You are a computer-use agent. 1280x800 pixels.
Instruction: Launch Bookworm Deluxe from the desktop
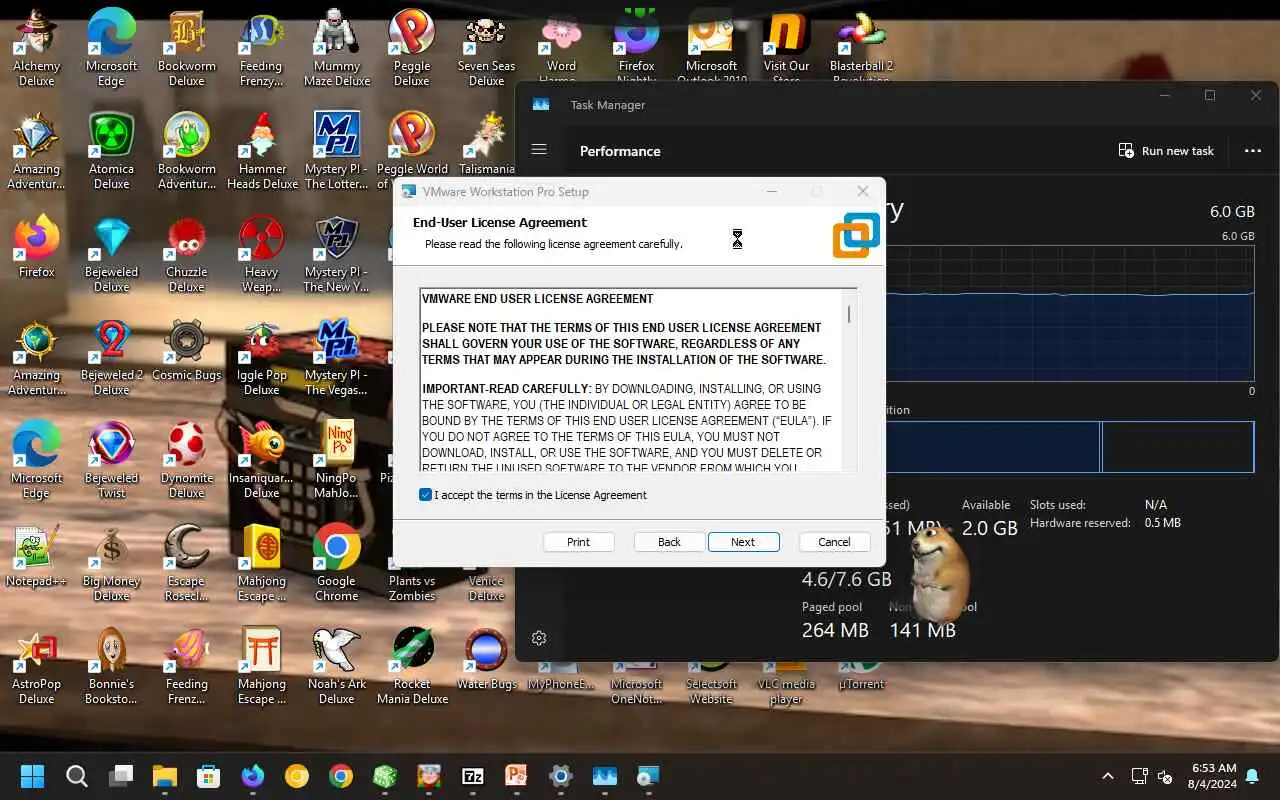(x=186, y=48)
